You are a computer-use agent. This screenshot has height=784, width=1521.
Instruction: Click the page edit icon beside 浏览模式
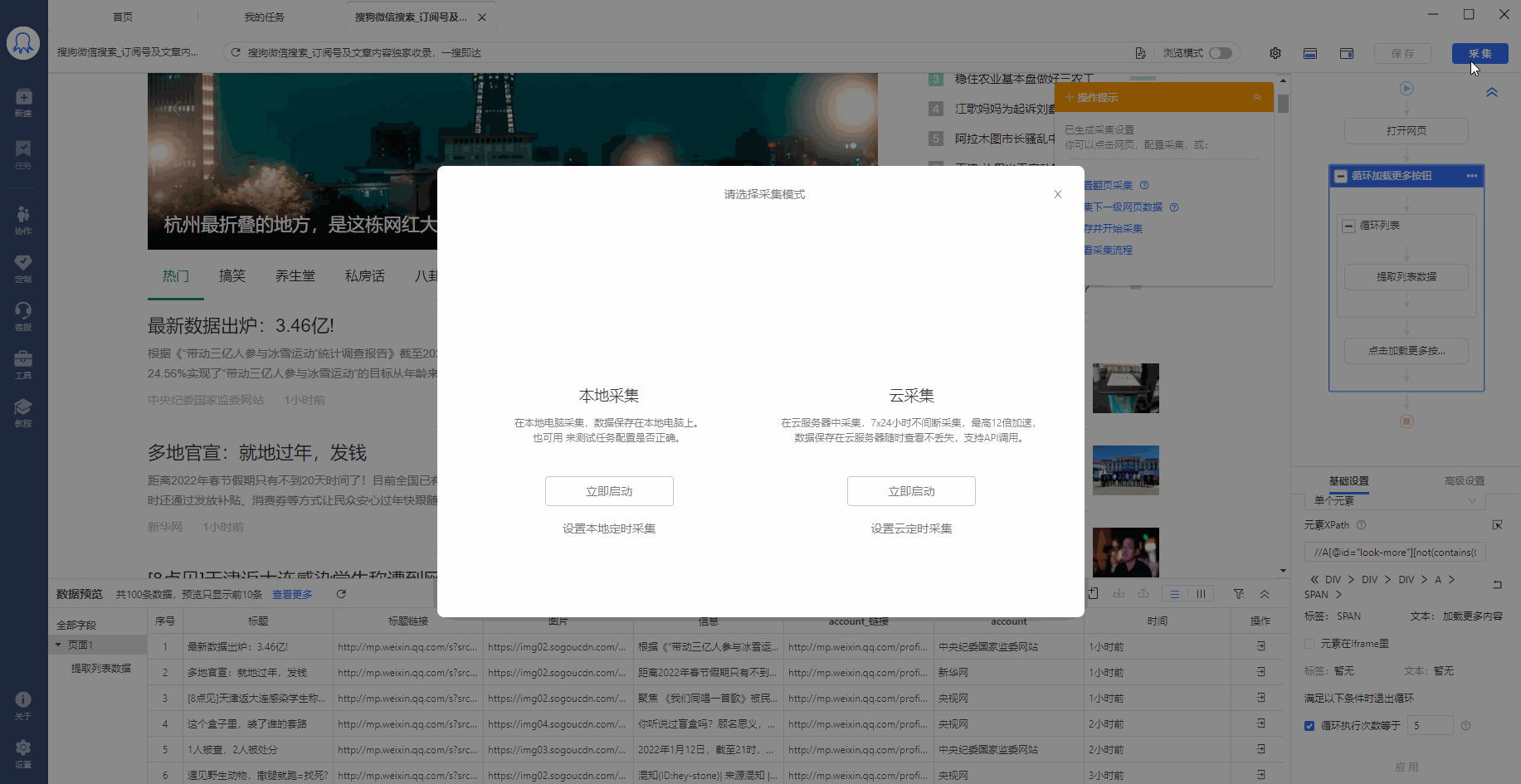coord(1141,52)
